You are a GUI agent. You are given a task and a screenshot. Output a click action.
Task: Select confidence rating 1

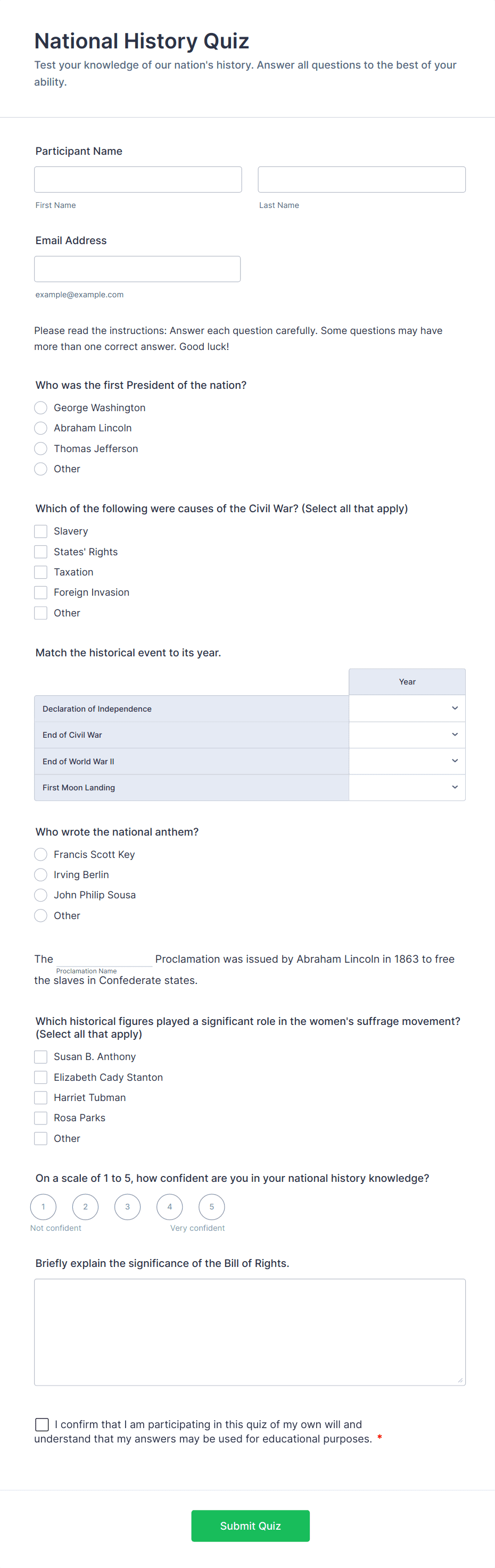pos(43,1206)
